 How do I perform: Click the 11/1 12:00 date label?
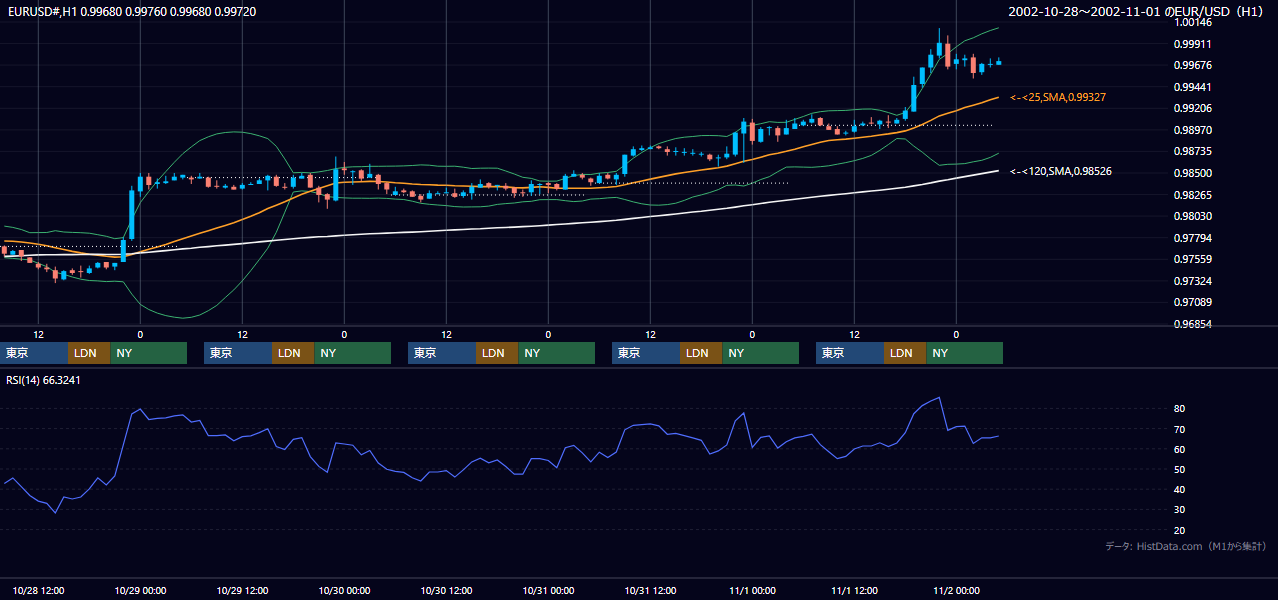pyautogui.click(x=855, y=590)
